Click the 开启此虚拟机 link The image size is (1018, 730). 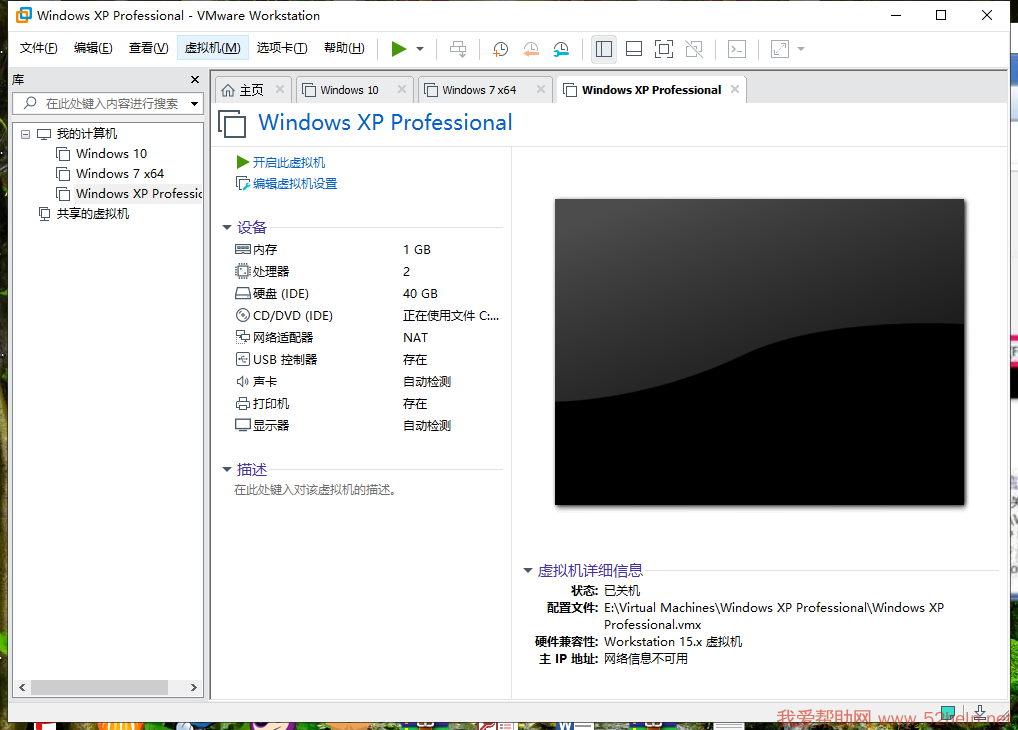coord(288,162)
